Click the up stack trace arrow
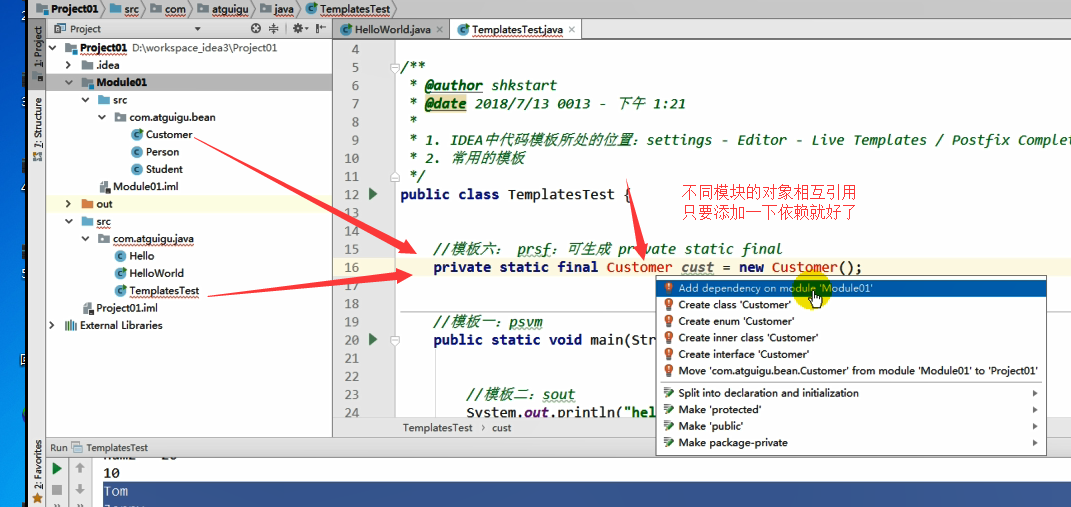The image size is (1071, 507). click(80, 469)
